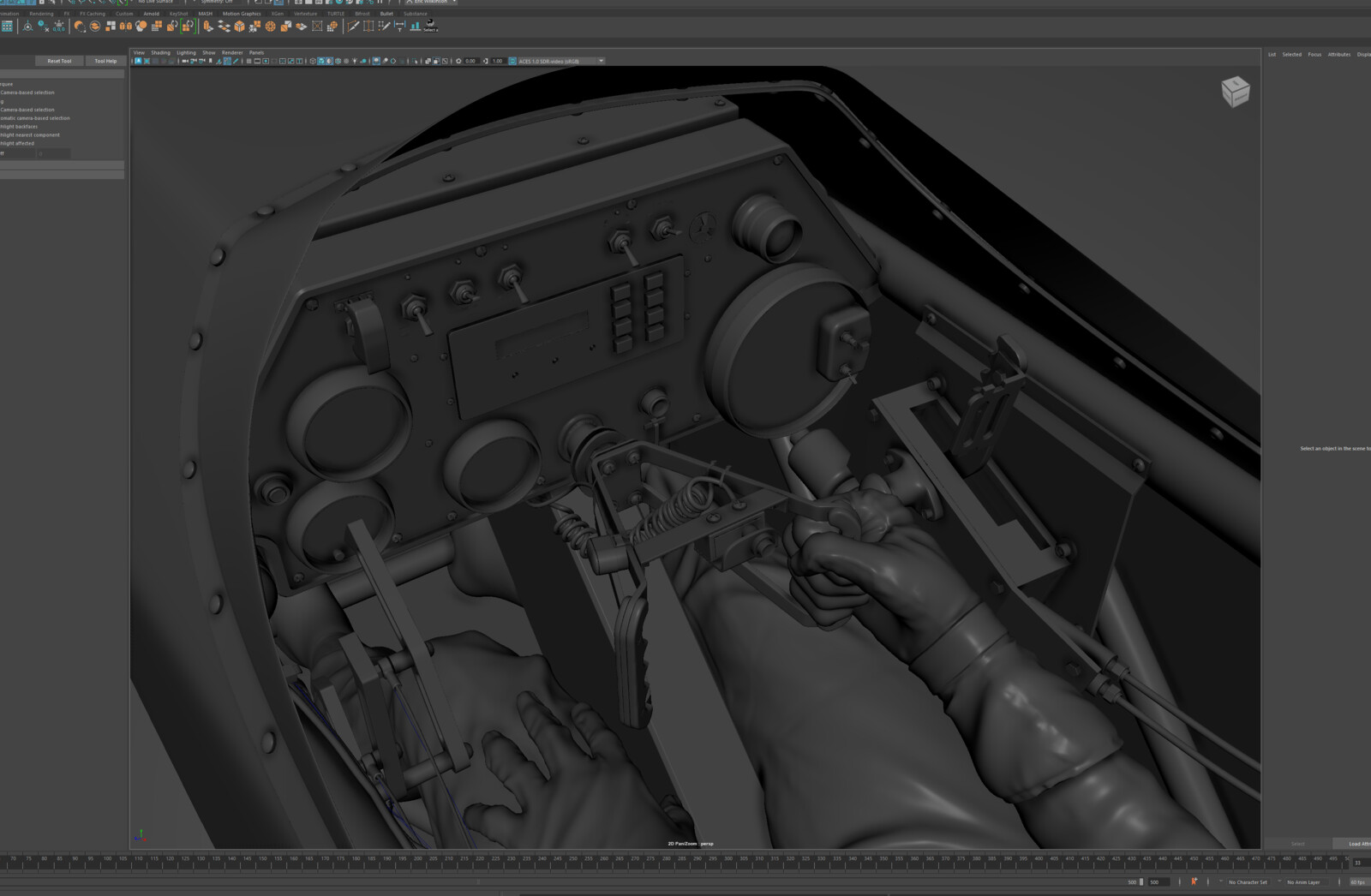Click the Tool Help button
This screenshot has width=1371, height=896.
[105, 61]
